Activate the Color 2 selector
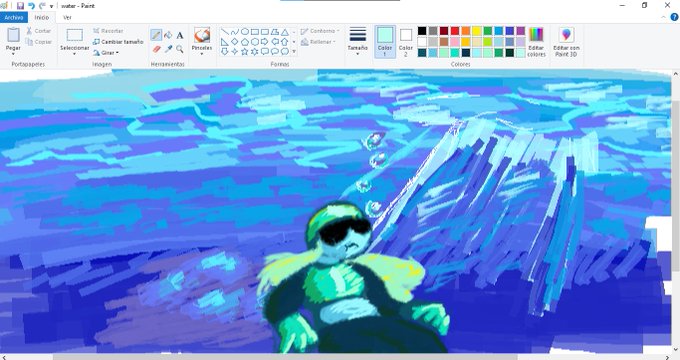The width and height of the screenshot is (680, 360). 405,42
